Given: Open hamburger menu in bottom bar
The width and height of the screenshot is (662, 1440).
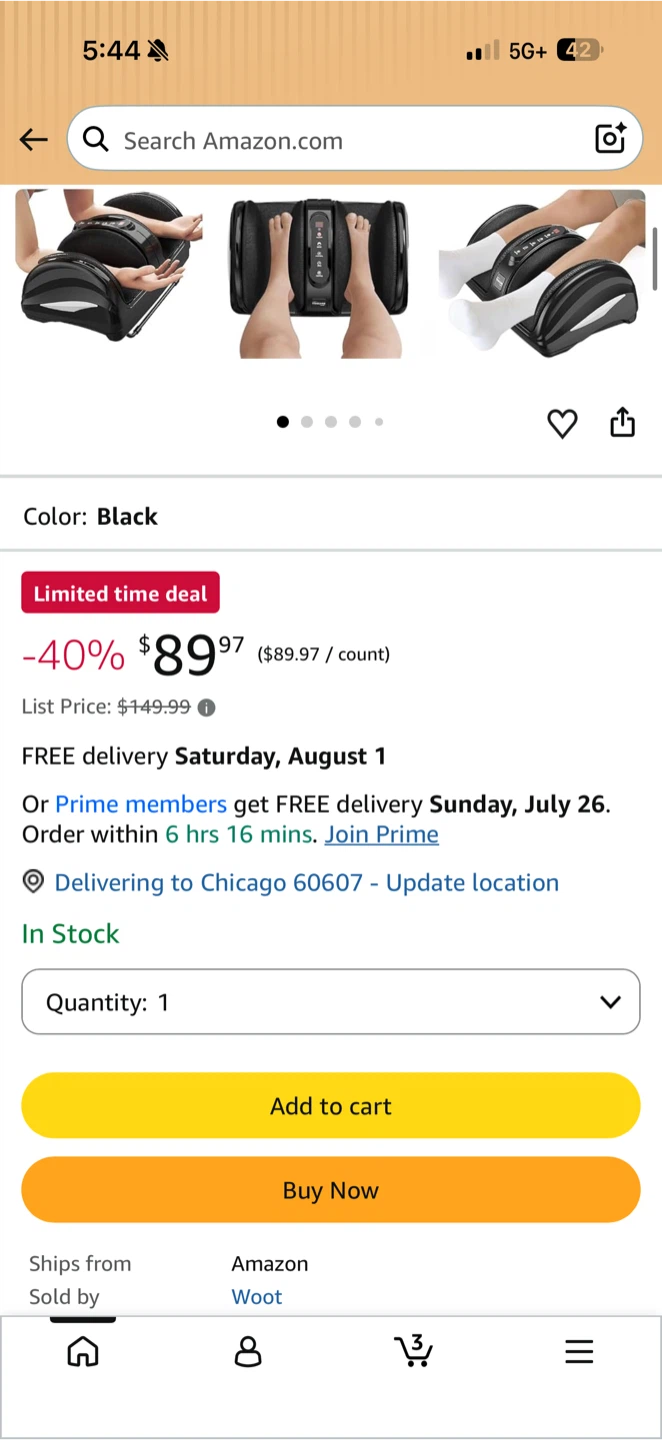Looking at the screenshot, I should [x=579, y=1352].
